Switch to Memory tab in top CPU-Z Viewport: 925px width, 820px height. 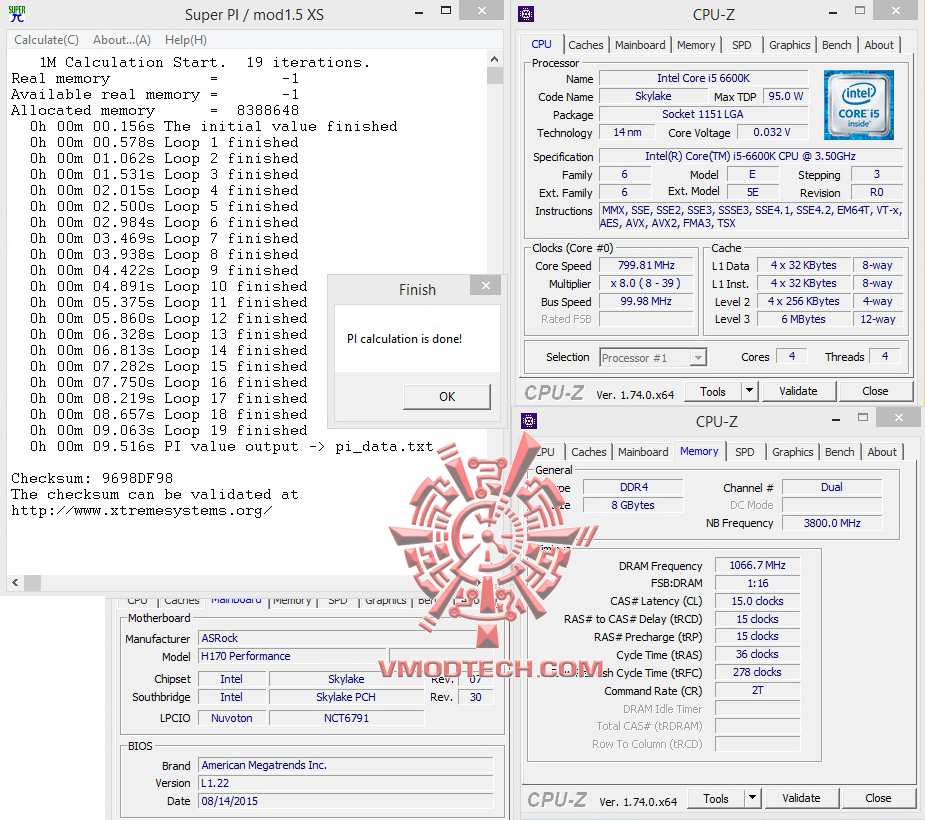(696, 45)
